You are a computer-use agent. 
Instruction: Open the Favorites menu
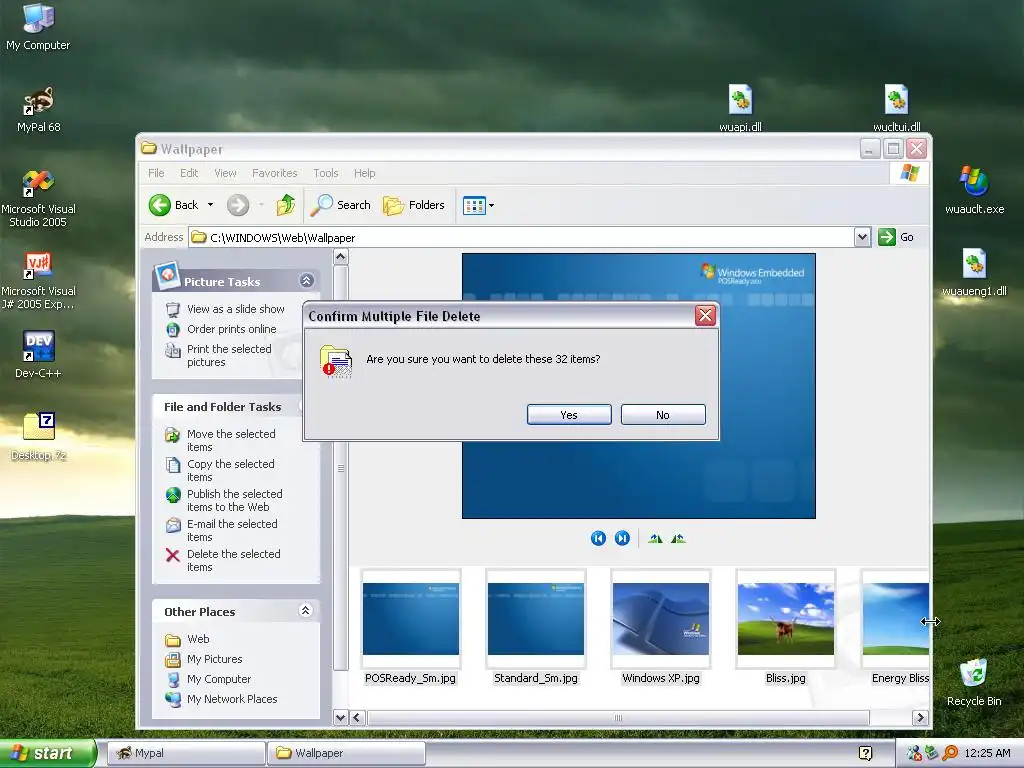tap(274, 173)
